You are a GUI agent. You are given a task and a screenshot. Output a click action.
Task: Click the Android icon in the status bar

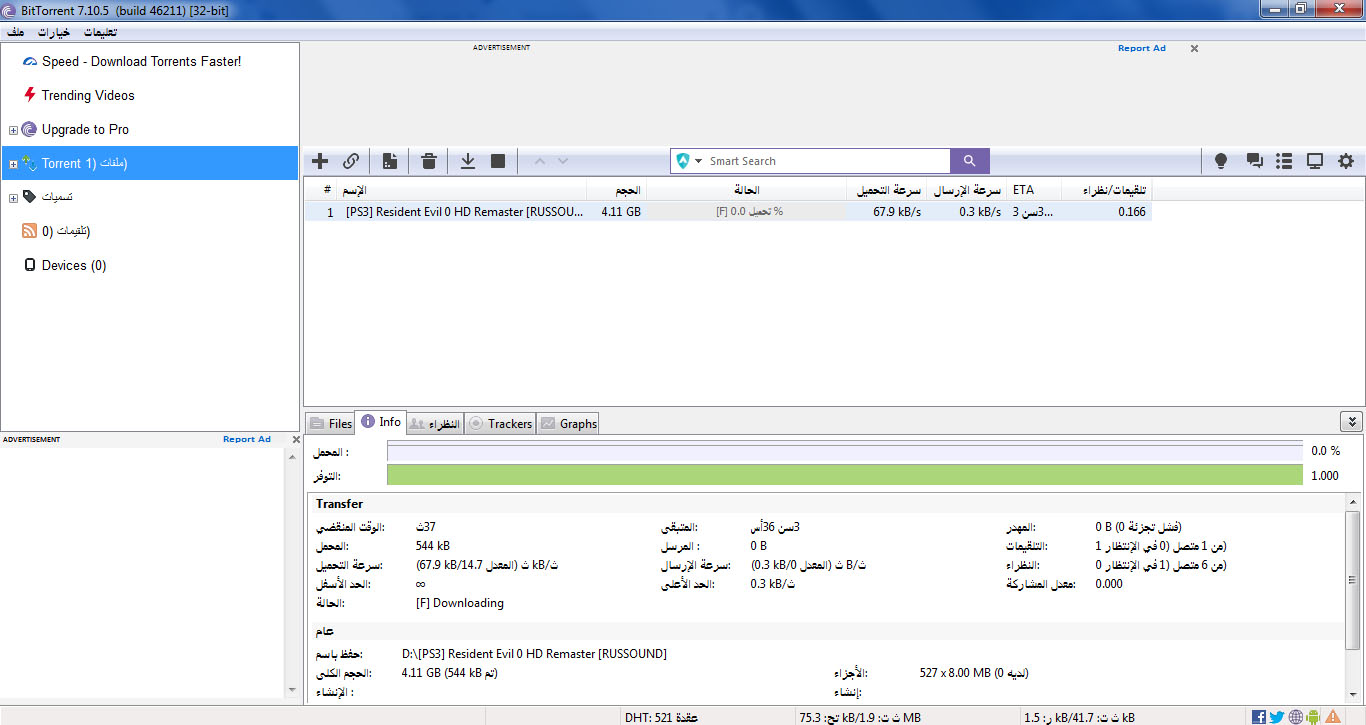click(1313, 716)
